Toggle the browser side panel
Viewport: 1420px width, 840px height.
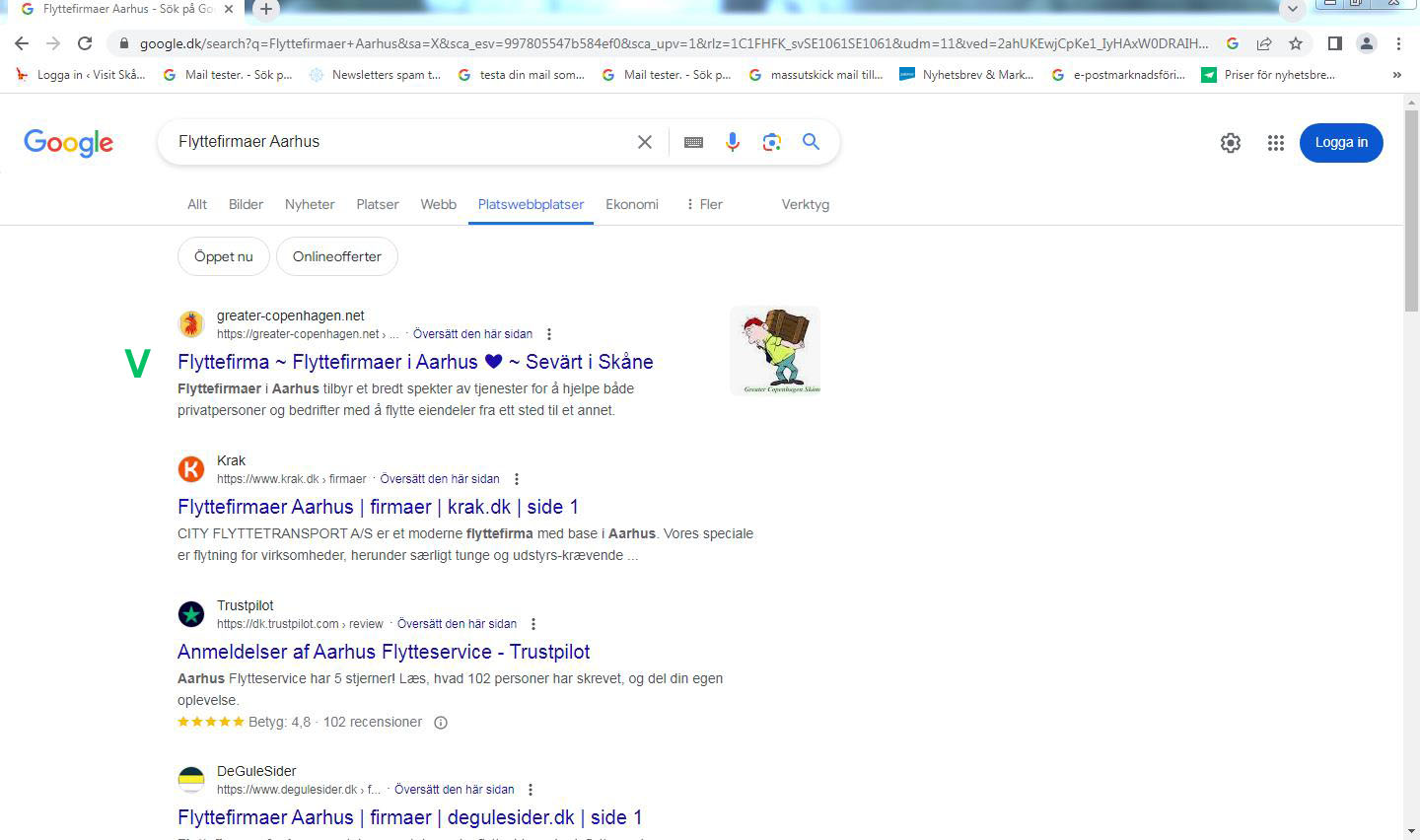coord(1335,43)
